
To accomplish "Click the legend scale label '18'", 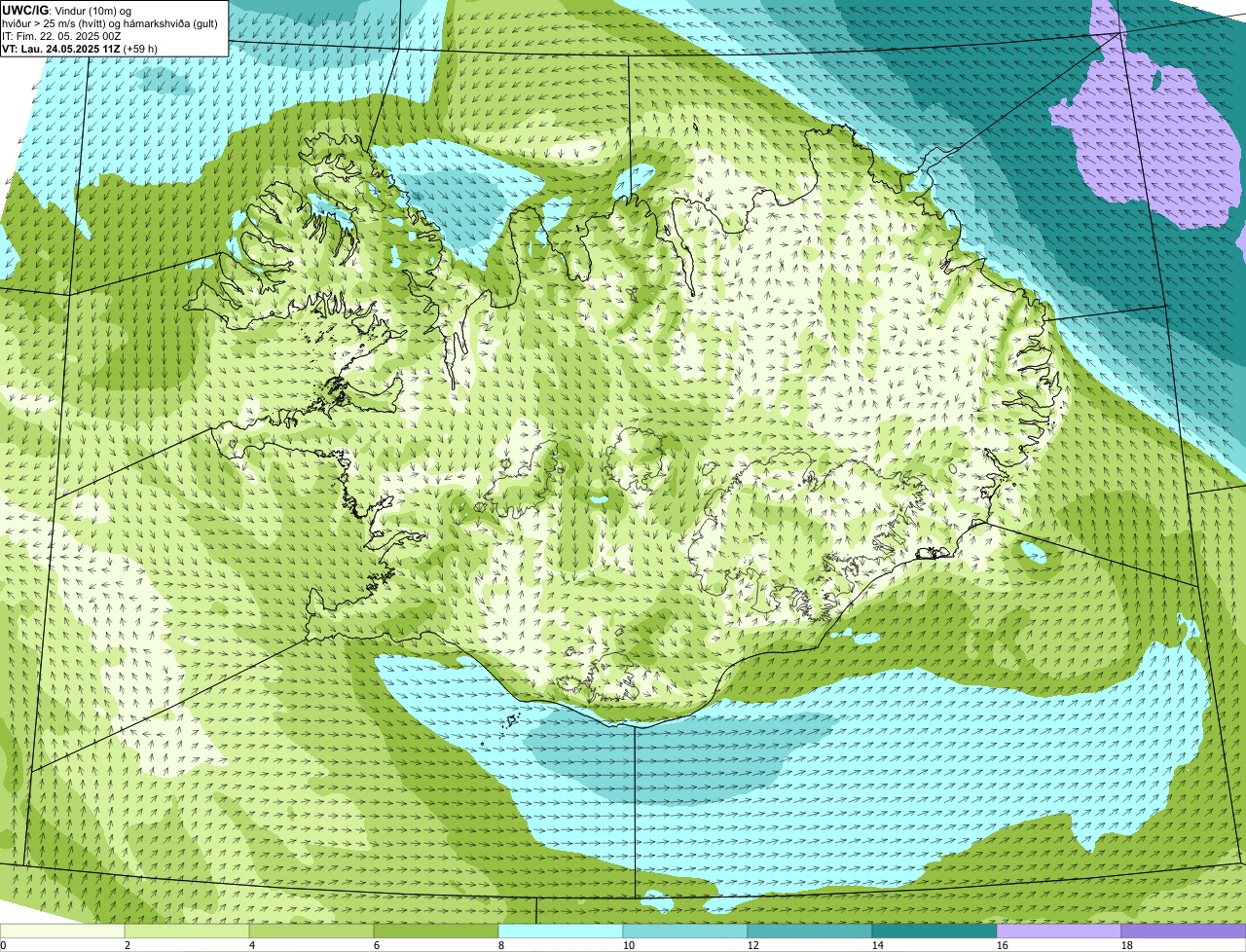I will pyautogui.click(x=1127, y=945).
